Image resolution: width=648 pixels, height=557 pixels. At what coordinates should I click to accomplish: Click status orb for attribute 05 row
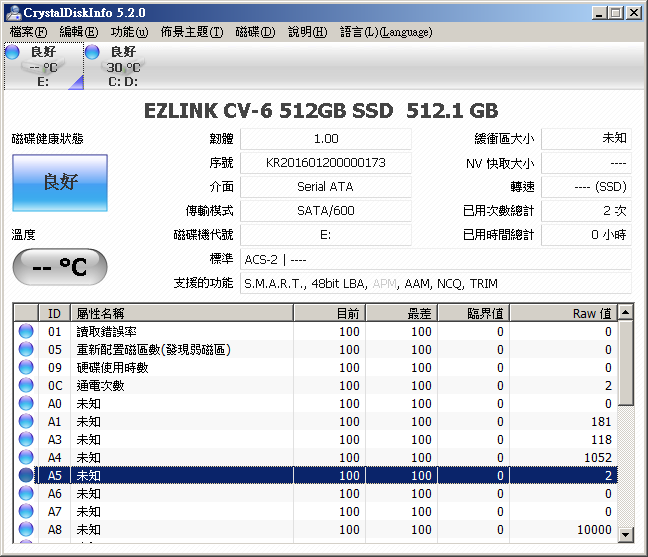click(26, 349)
